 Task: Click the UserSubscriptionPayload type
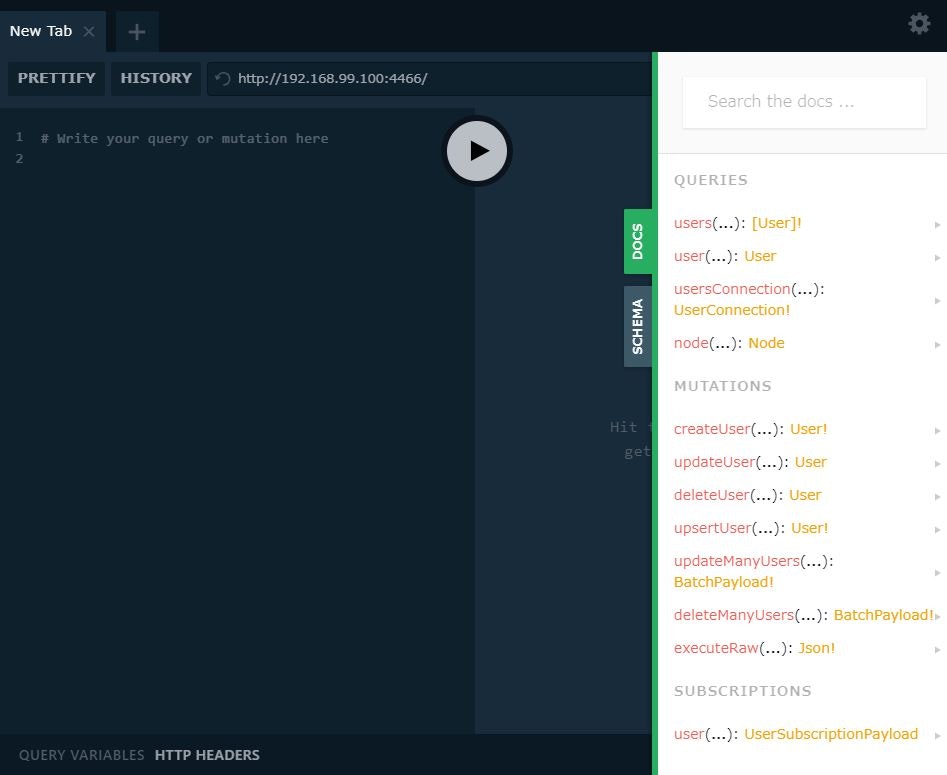[830, 735]
